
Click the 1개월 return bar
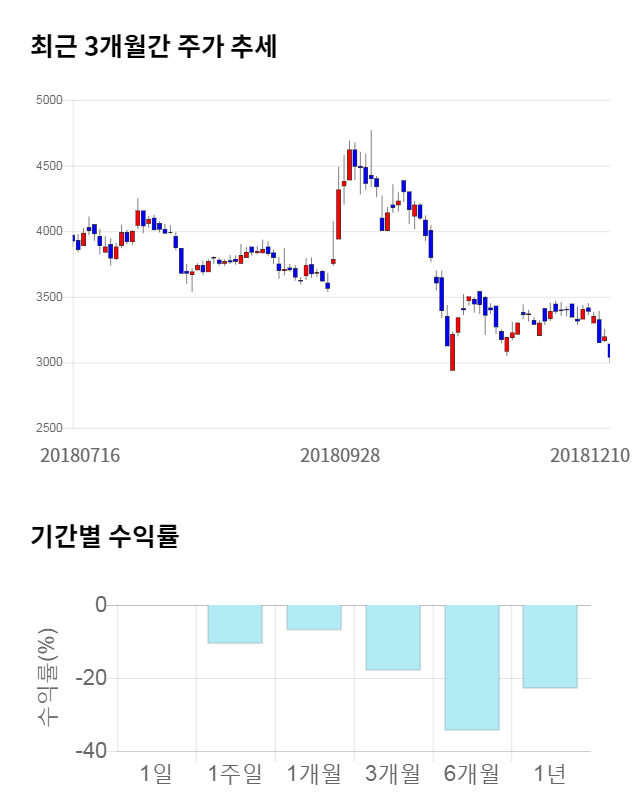pos(314,618)
